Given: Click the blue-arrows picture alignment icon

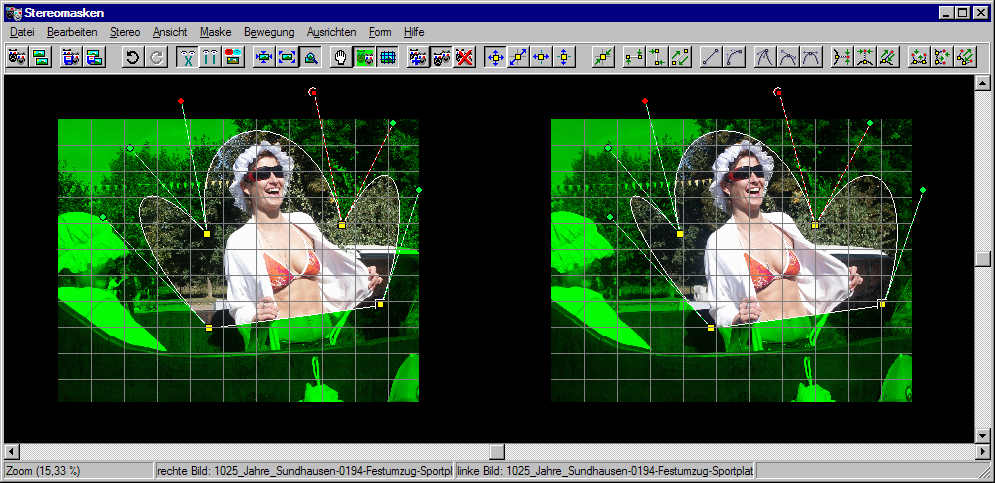Looking at the screenshot, I should pos(263,58).
